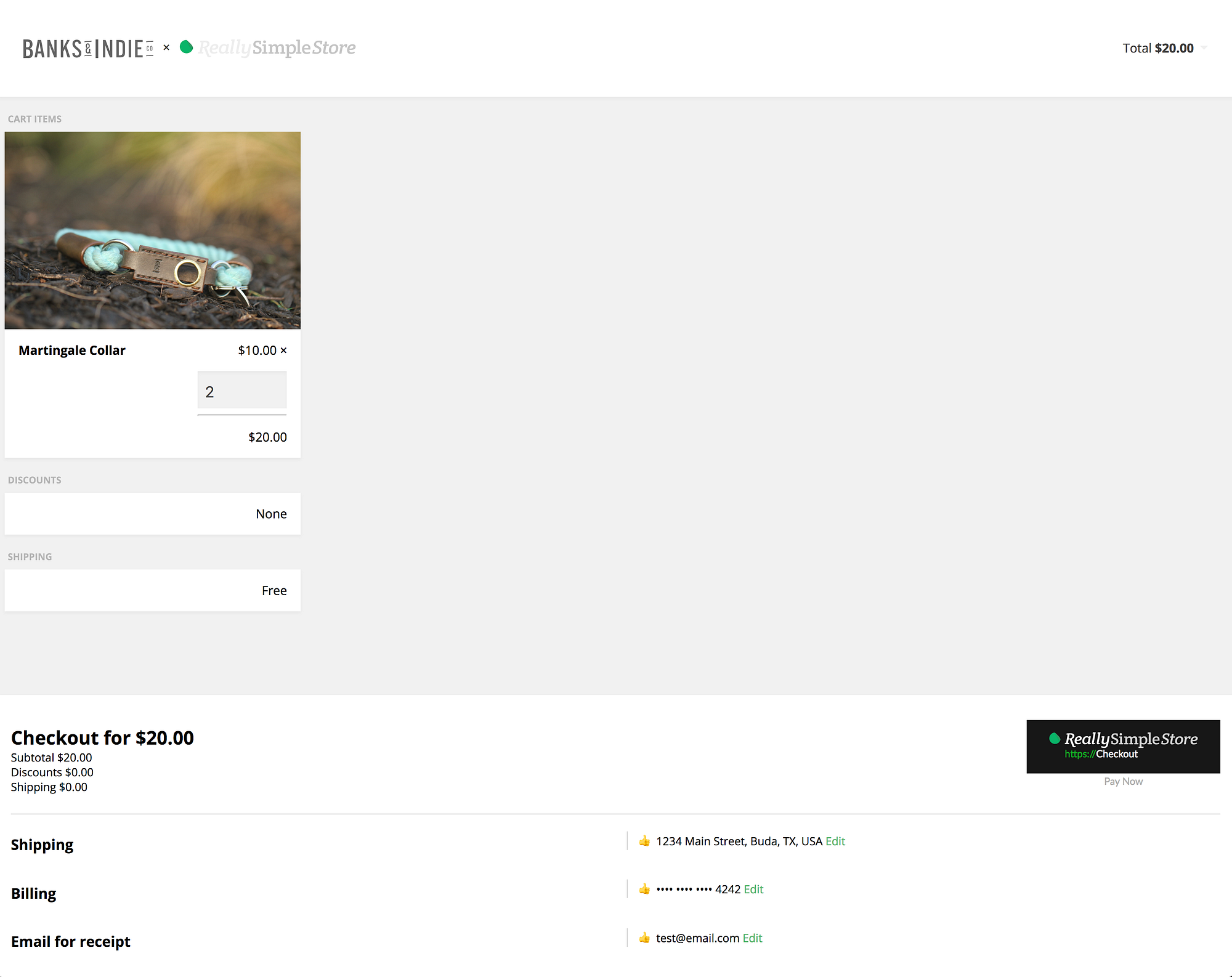Click the green dot ReallySimpleStore icon
Image resolution: width=1232 pixels, height=977 pixels.
pyautogui.click(x=186, y=47)
